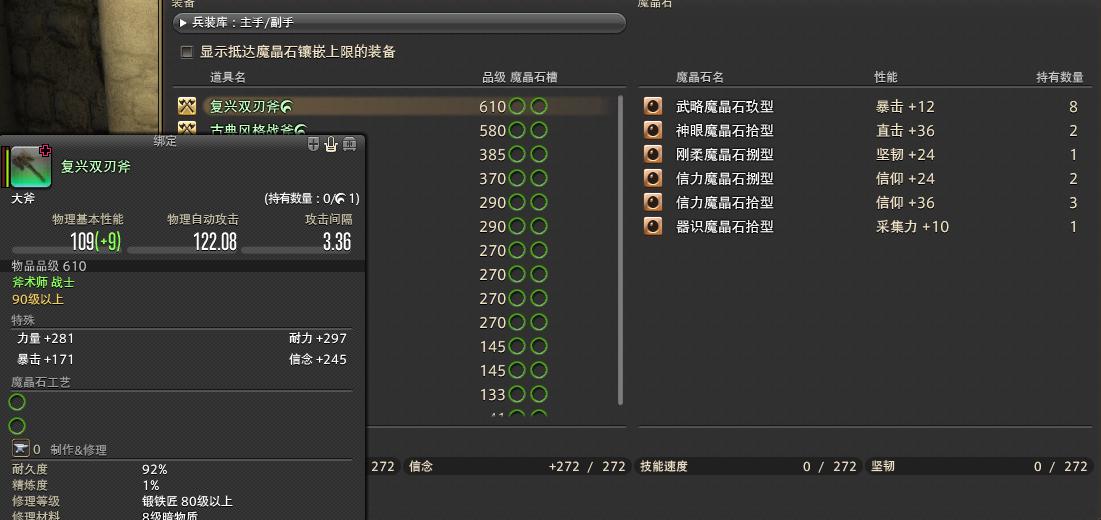The image size is (1101, 520).
Task: Click the lower empty 魔晶石工艺 slot in the tooltip
Action: coord(17,426)
